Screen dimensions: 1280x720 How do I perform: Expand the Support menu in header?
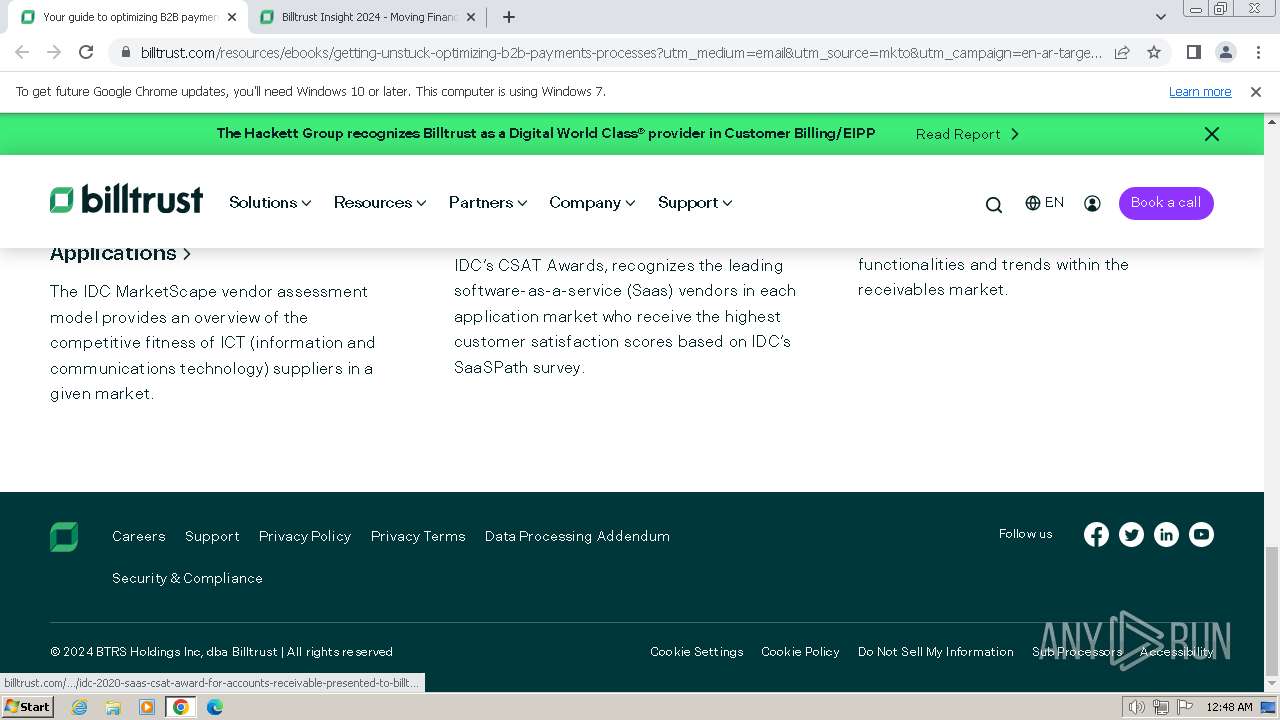[x=695, y=203]
